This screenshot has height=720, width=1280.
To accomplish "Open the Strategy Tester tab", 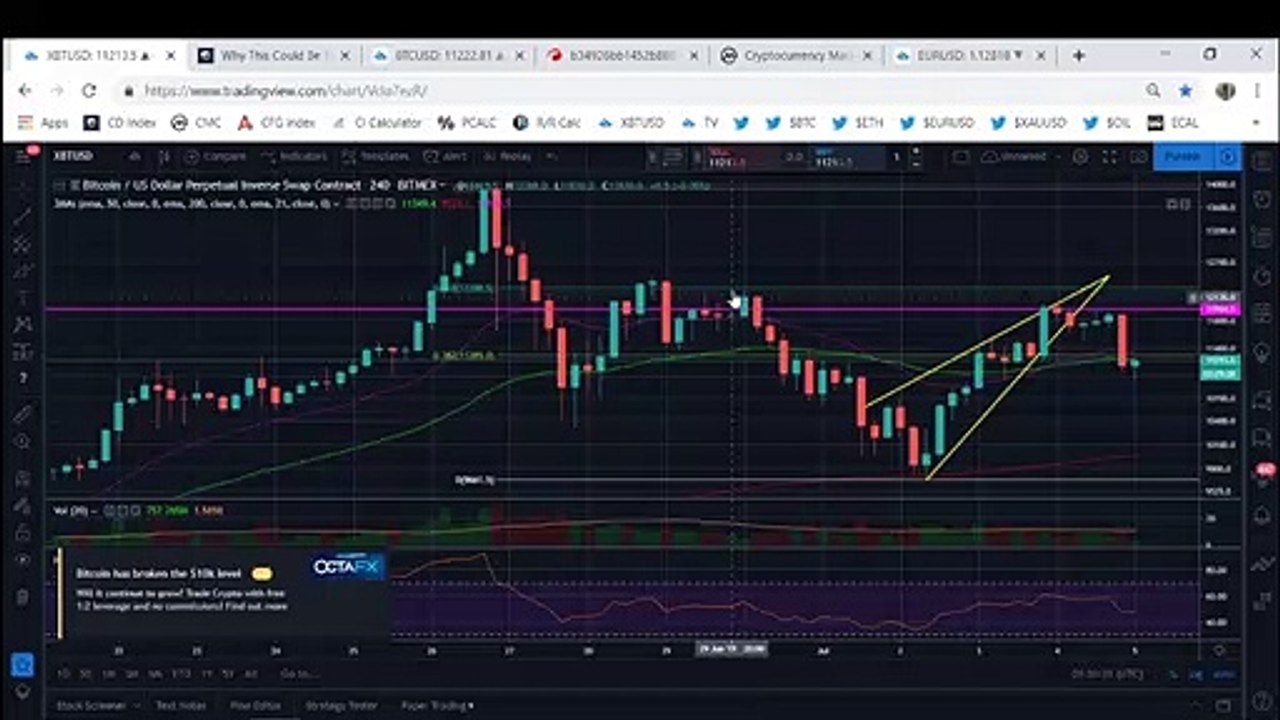I will pos(341,705).
